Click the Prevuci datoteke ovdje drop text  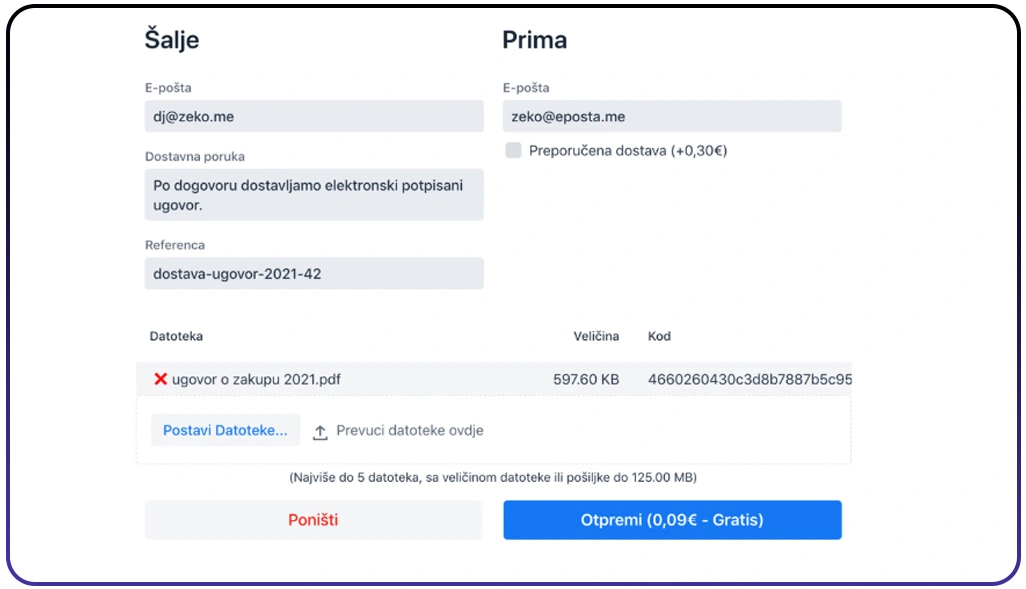(x=410, y=431)
